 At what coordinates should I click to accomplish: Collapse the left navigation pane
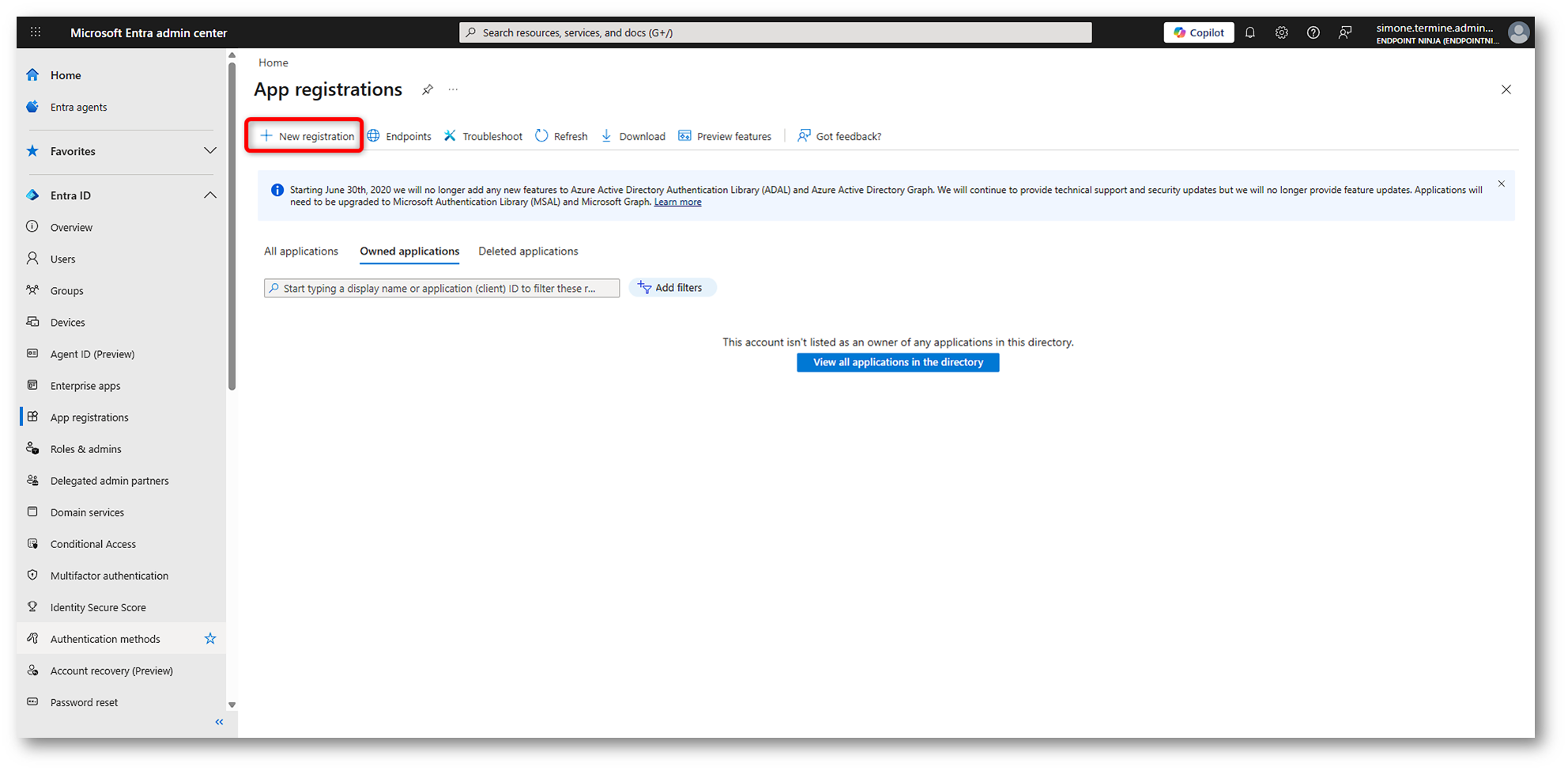point(220,722)
